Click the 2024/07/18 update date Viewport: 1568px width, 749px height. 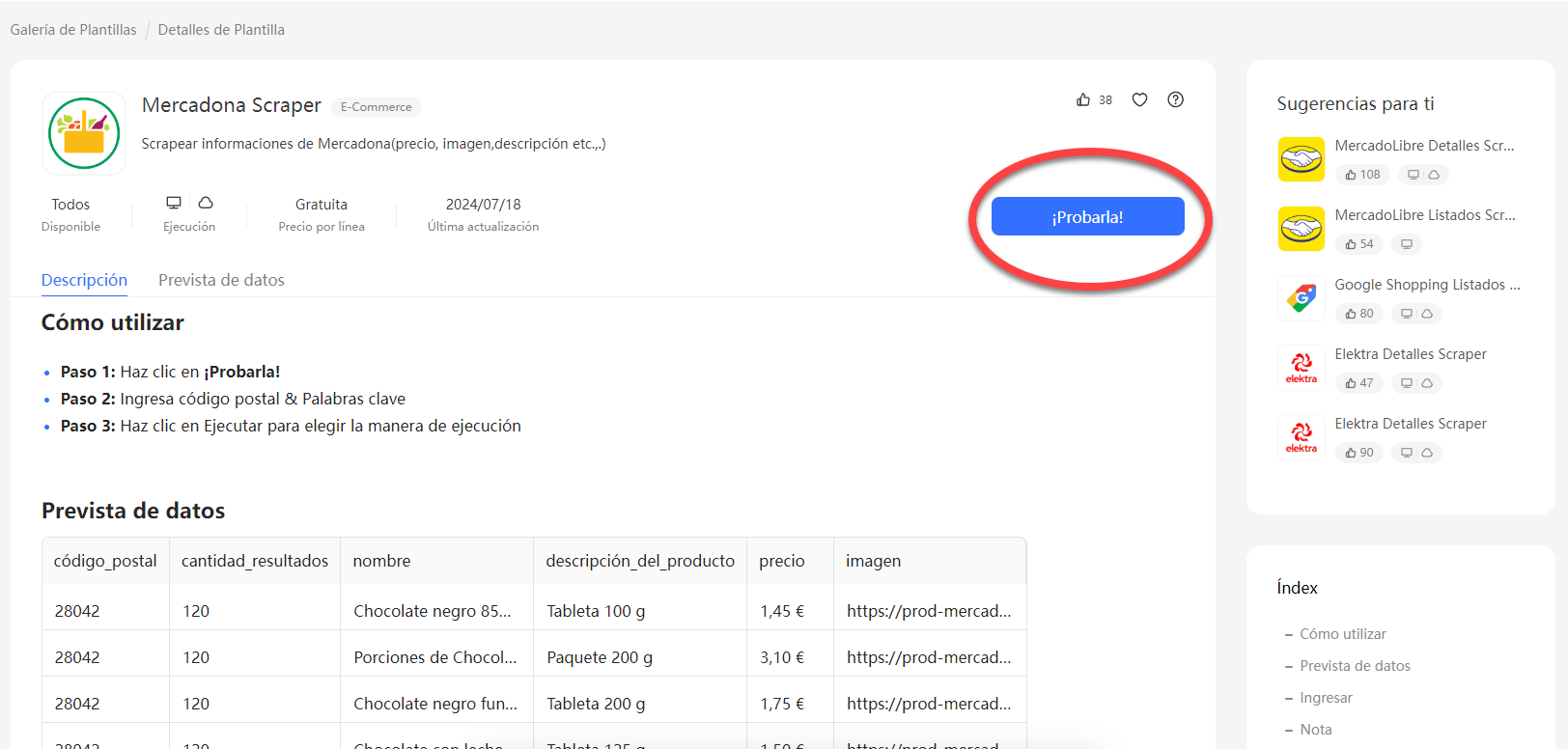[483, 205]
